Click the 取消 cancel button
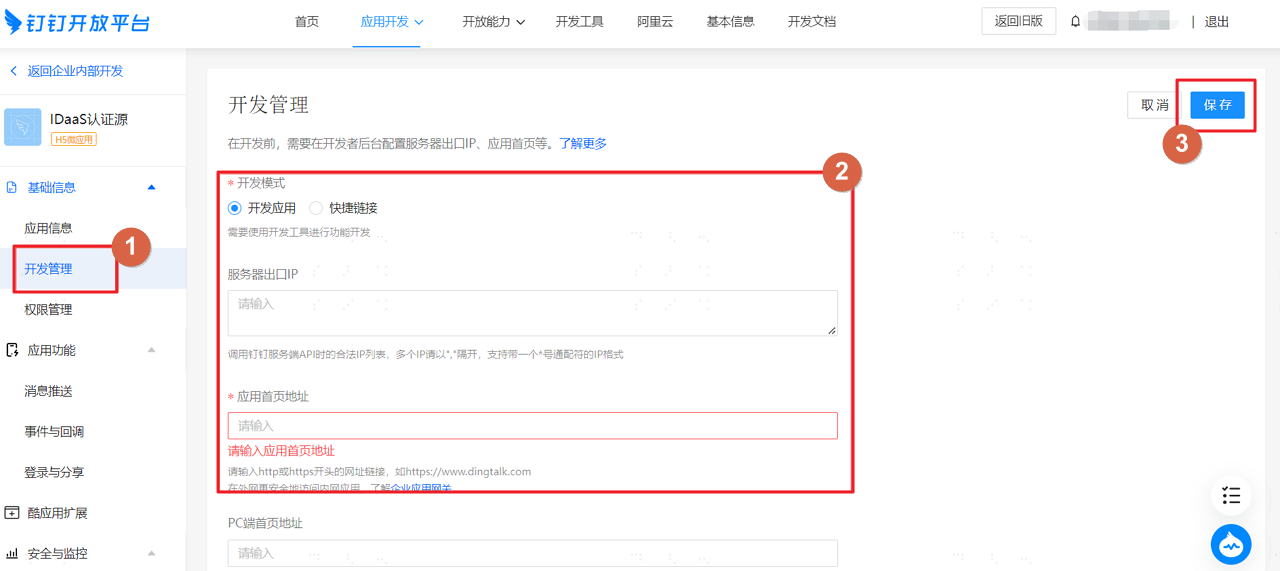This screenshot has width=1280, height=571. (x=1155, y=105)
